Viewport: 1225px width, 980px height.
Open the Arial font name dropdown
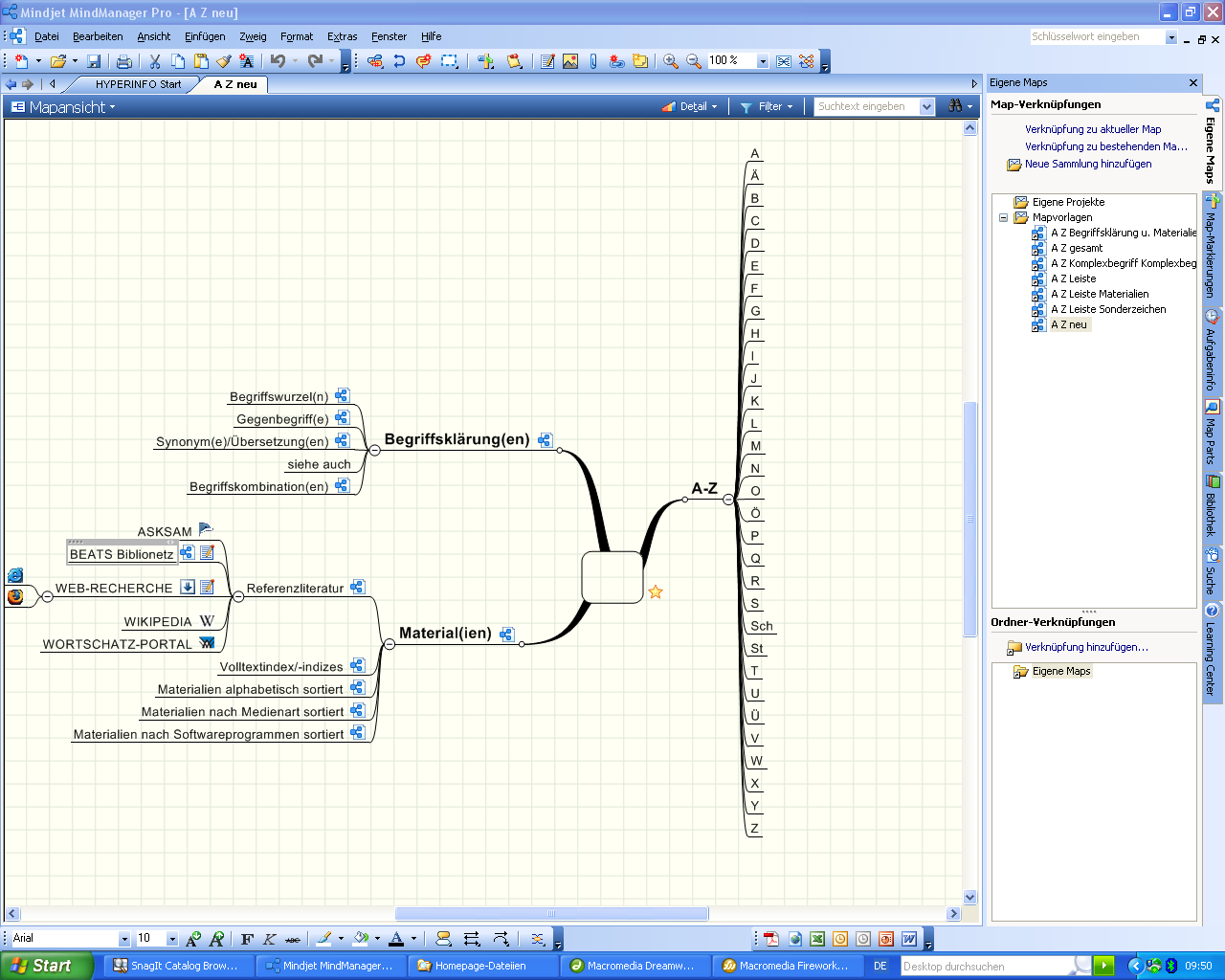[x=123, y=939]
